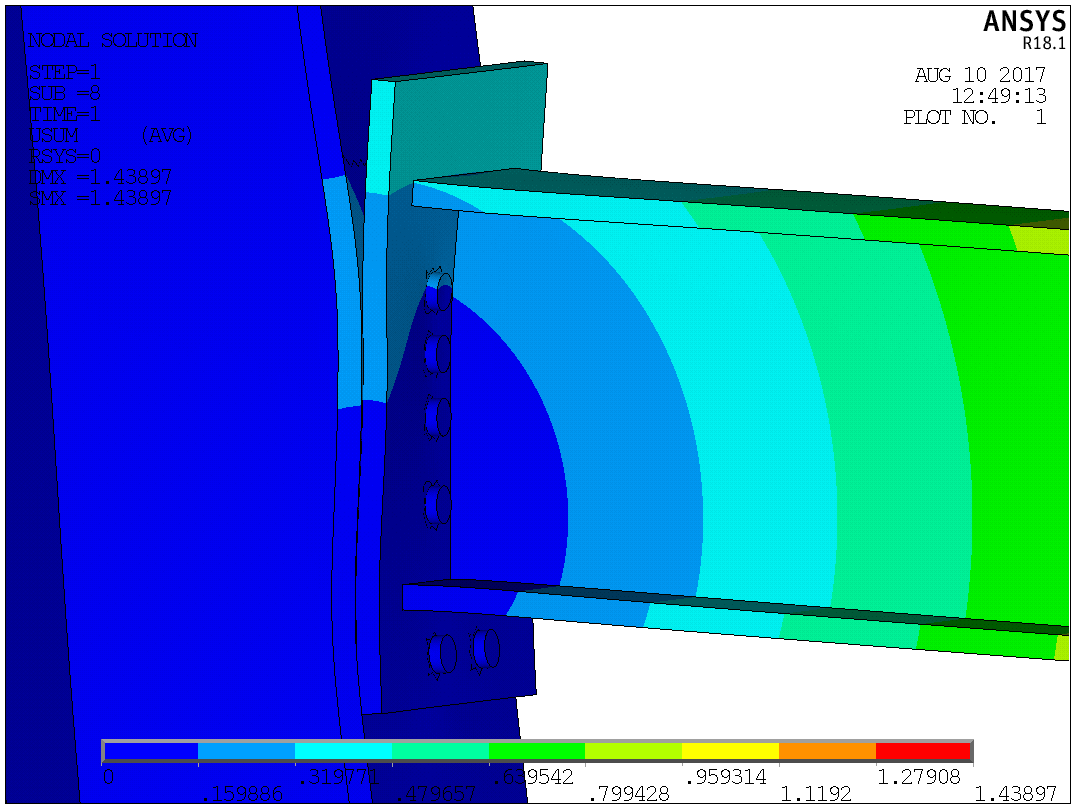
Task: Click the DMX =1.43897 label
Action: click(100, 177)
